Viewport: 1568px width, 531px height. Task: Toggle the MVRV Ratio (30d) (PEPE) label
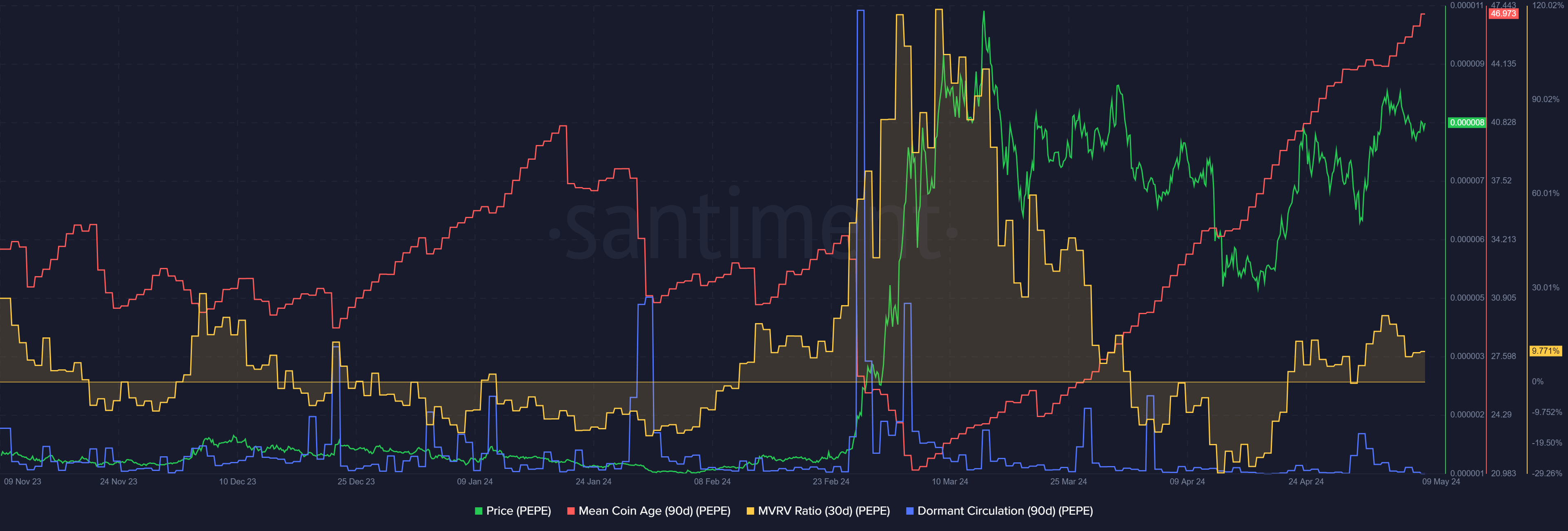click(824, 511)
